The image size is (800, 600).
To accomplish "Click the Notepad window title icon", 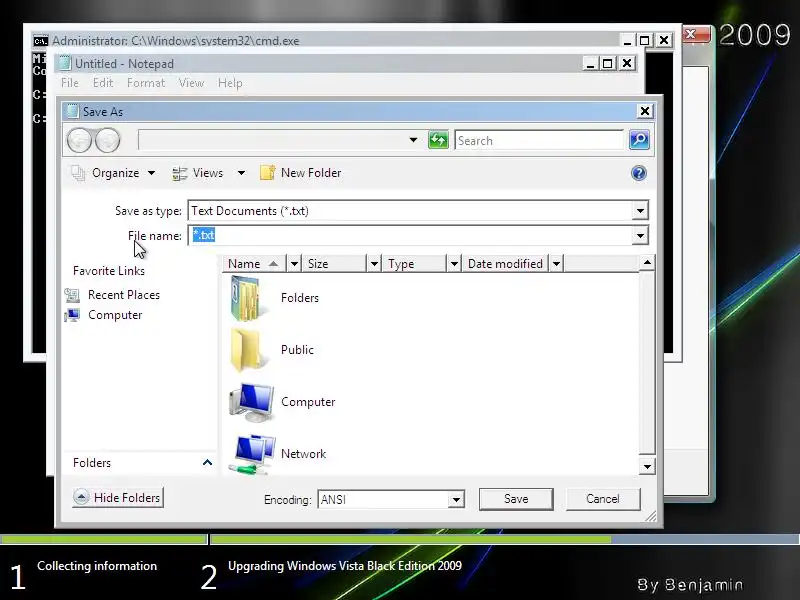I will (64, 63).
